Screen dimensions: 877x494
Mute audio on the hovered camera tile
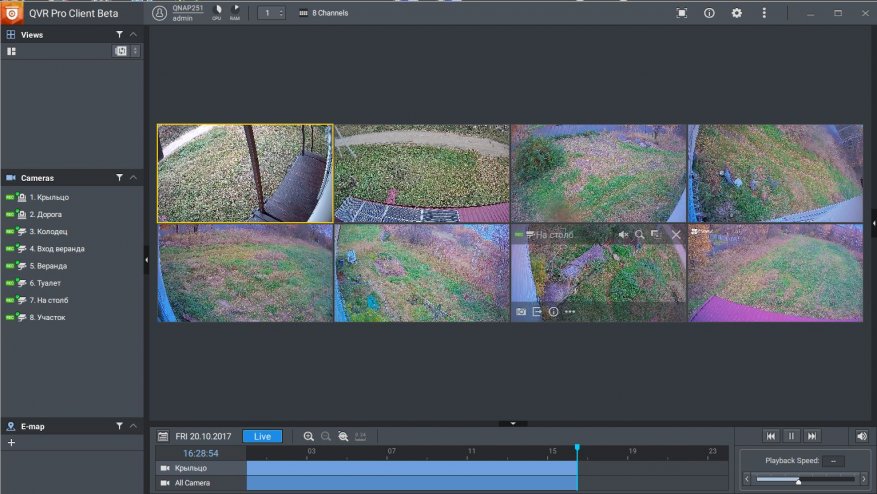[623, 234]
